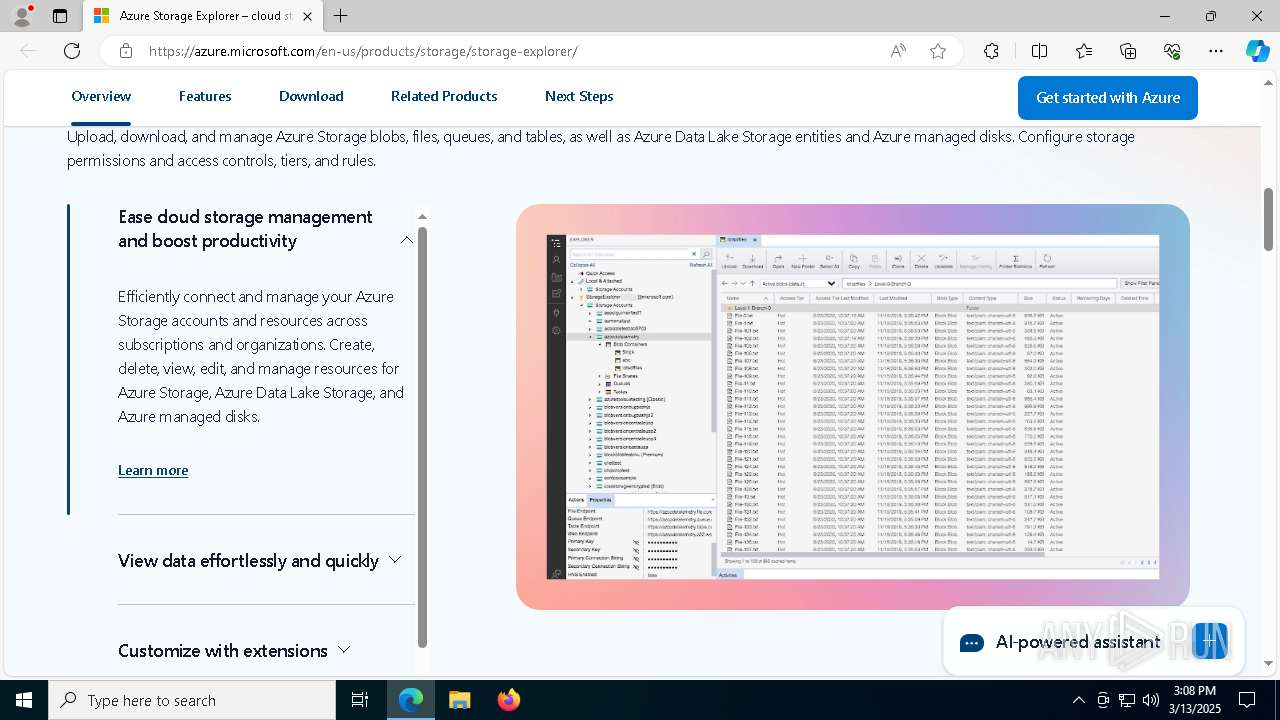Click the Microsoft Edge taskbar icon
The image size is (1280, 720).
tap(411, 700)
